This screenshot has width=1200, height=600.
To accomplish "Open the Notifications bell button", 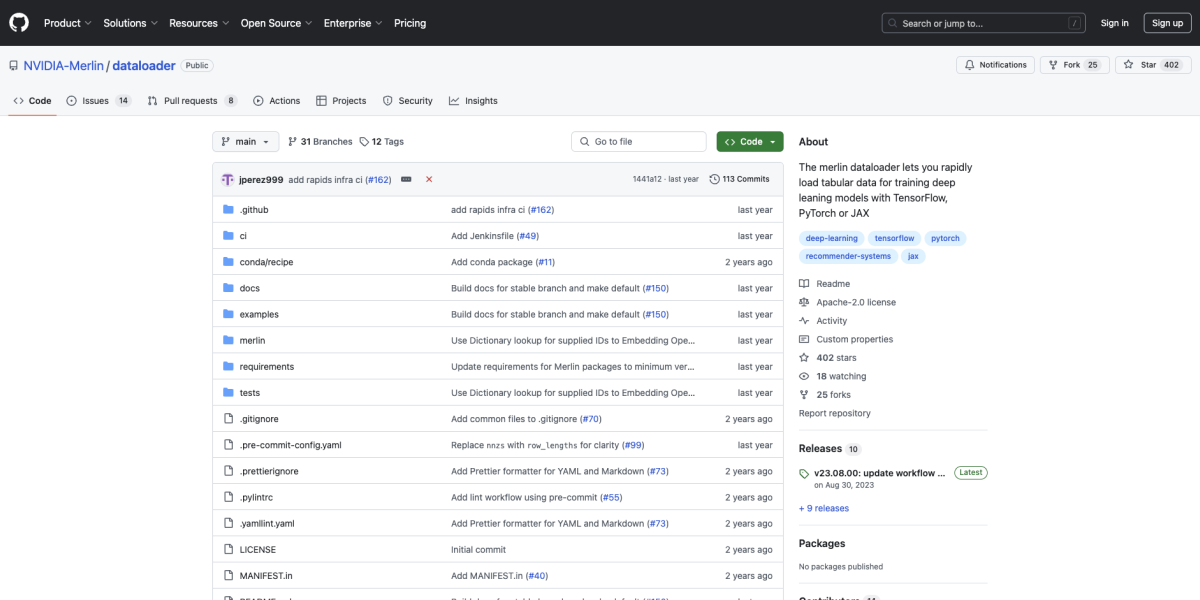I will click(995, 65).
